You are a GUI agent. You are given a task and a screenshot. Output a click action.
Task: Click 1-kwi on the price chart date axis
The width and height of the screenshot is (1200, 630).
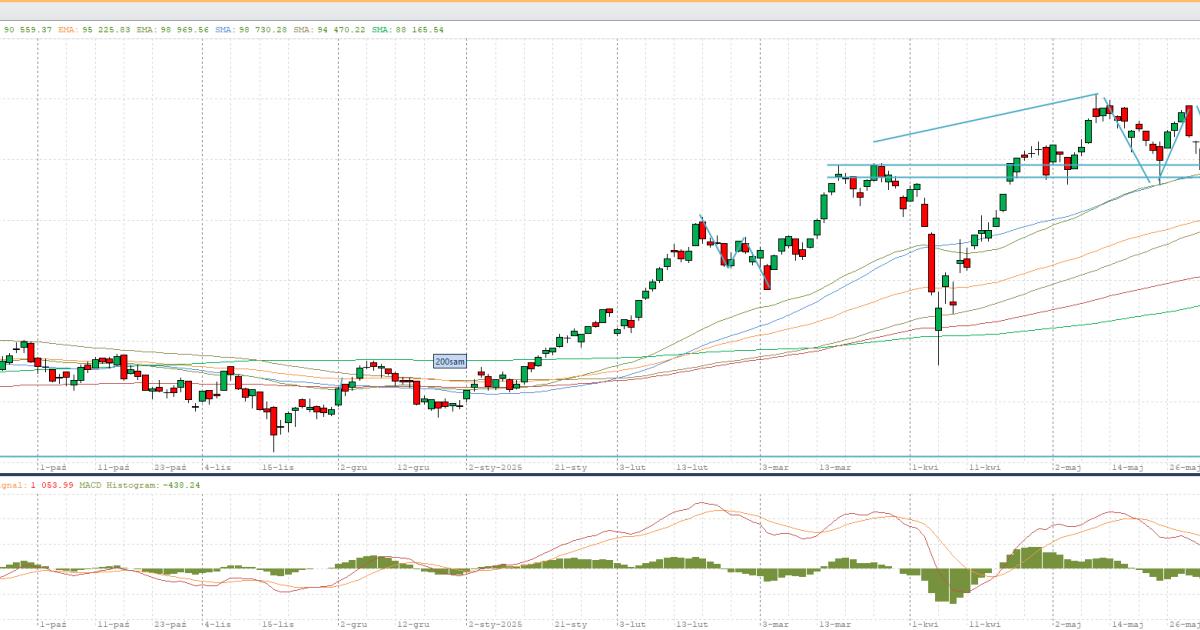924,467
